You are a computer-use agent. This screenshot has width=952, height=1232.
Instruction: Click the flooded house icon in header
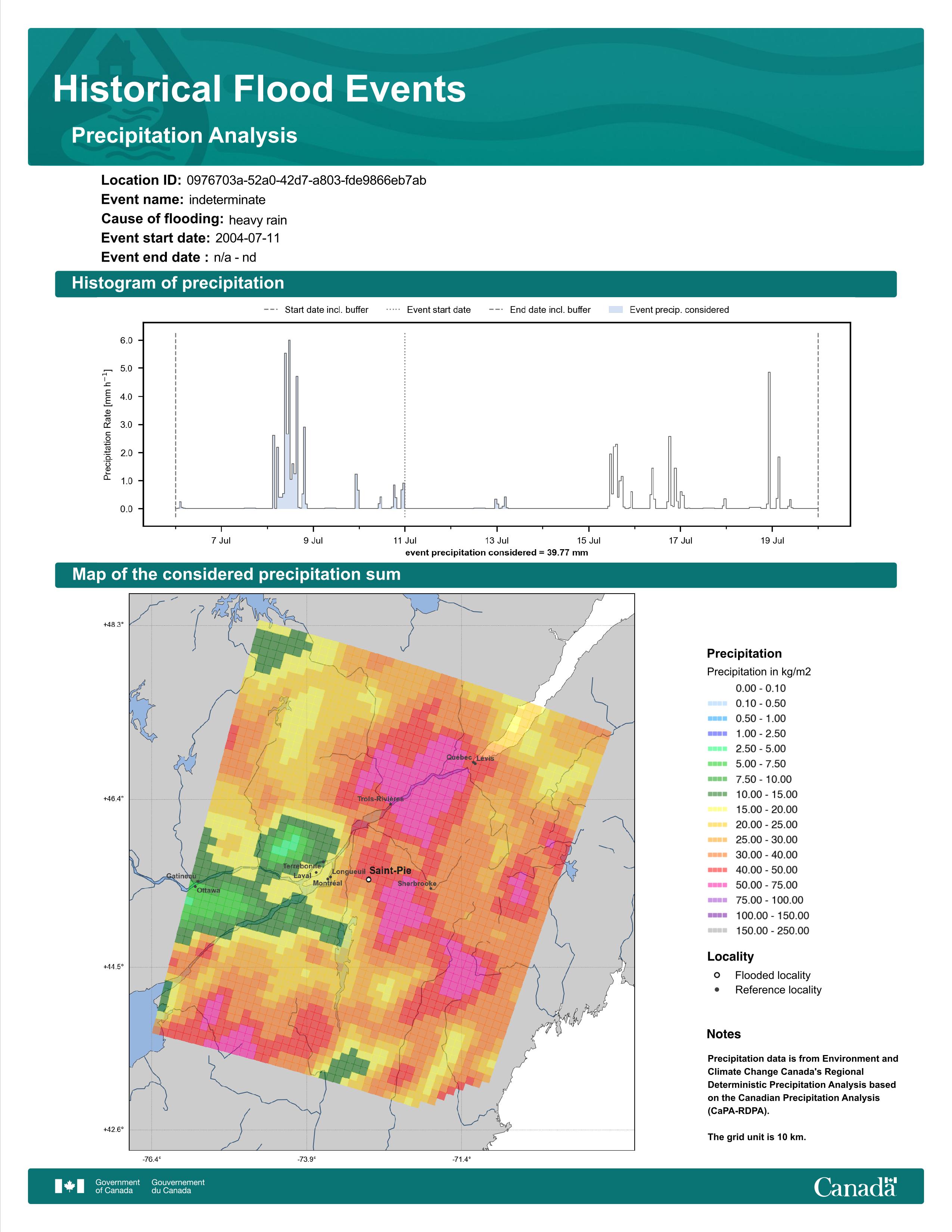pos(116,56)
